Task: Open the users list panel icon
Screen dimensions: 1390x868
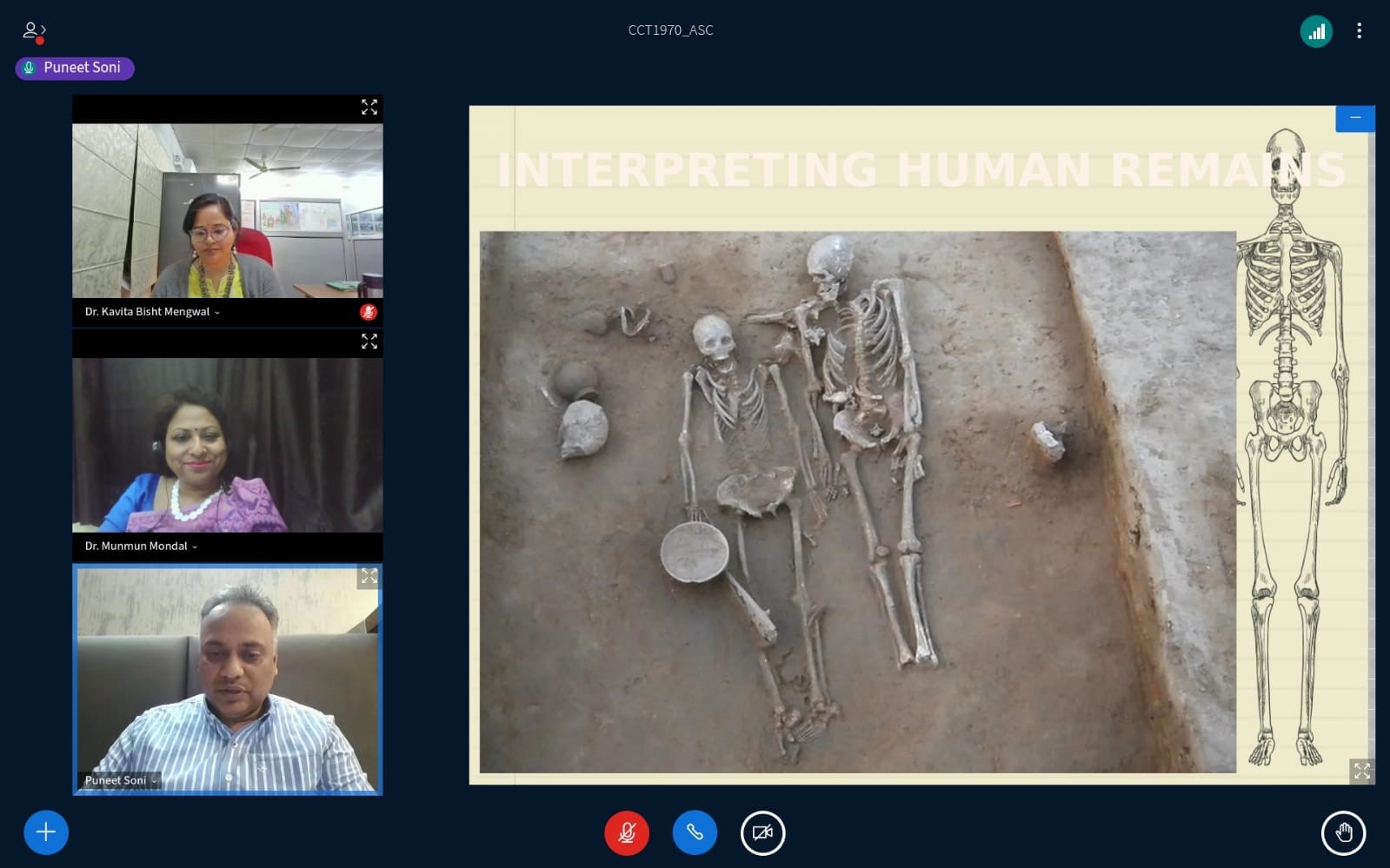Action: pyautogui.click(x=34, y=32)
